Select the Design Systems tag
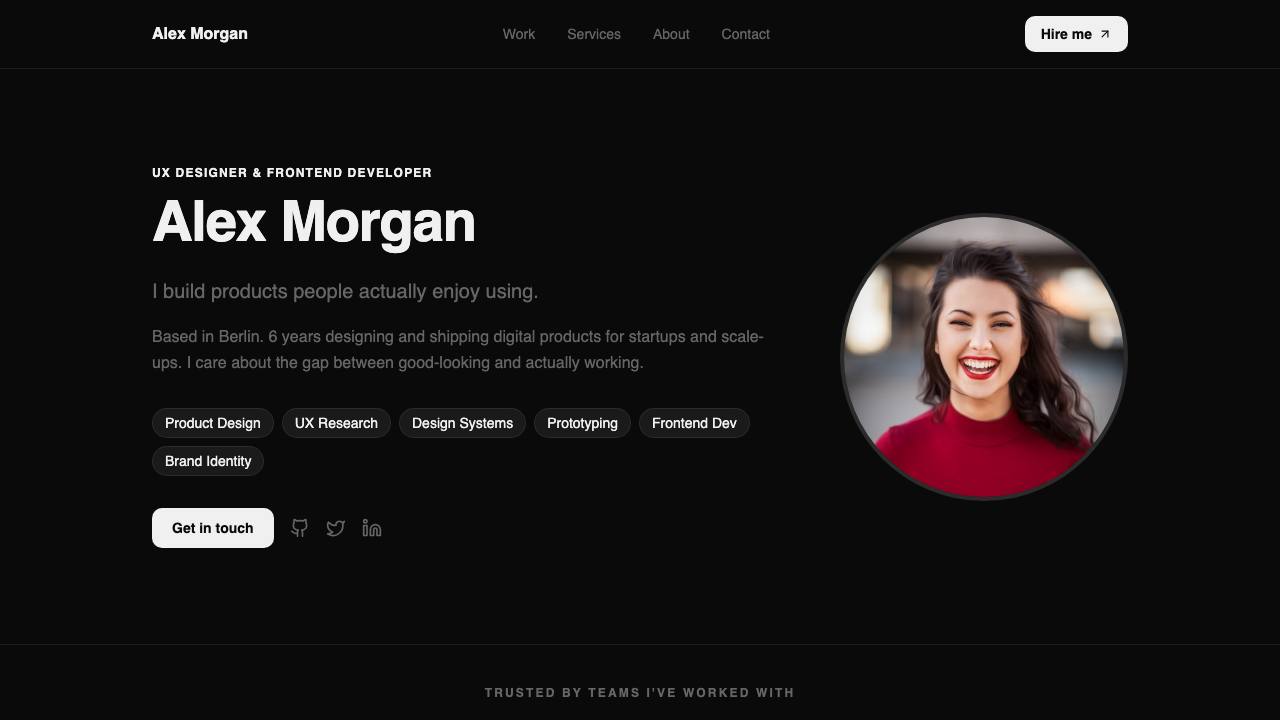Viewport: 1280px width, 720px height. 462,423
